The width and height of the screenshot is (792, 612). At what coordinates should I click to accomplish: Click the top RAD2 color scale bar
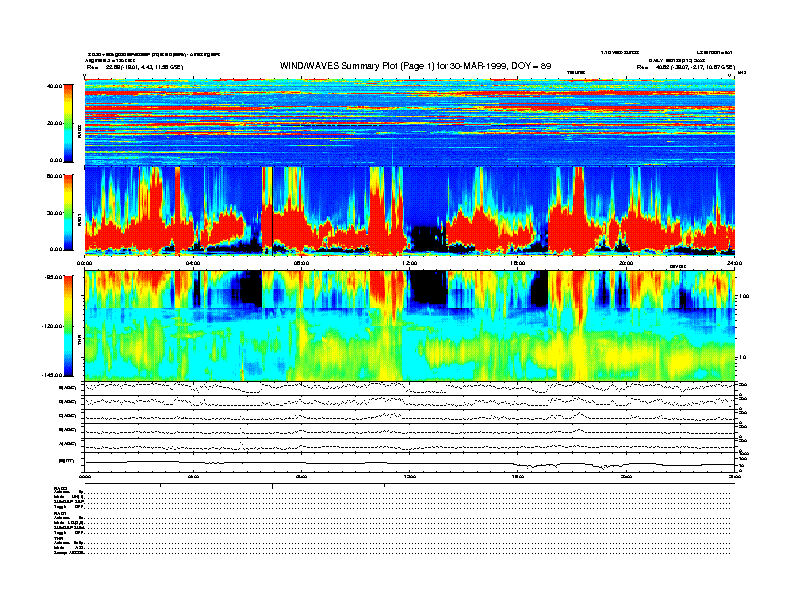coord(68,123)
